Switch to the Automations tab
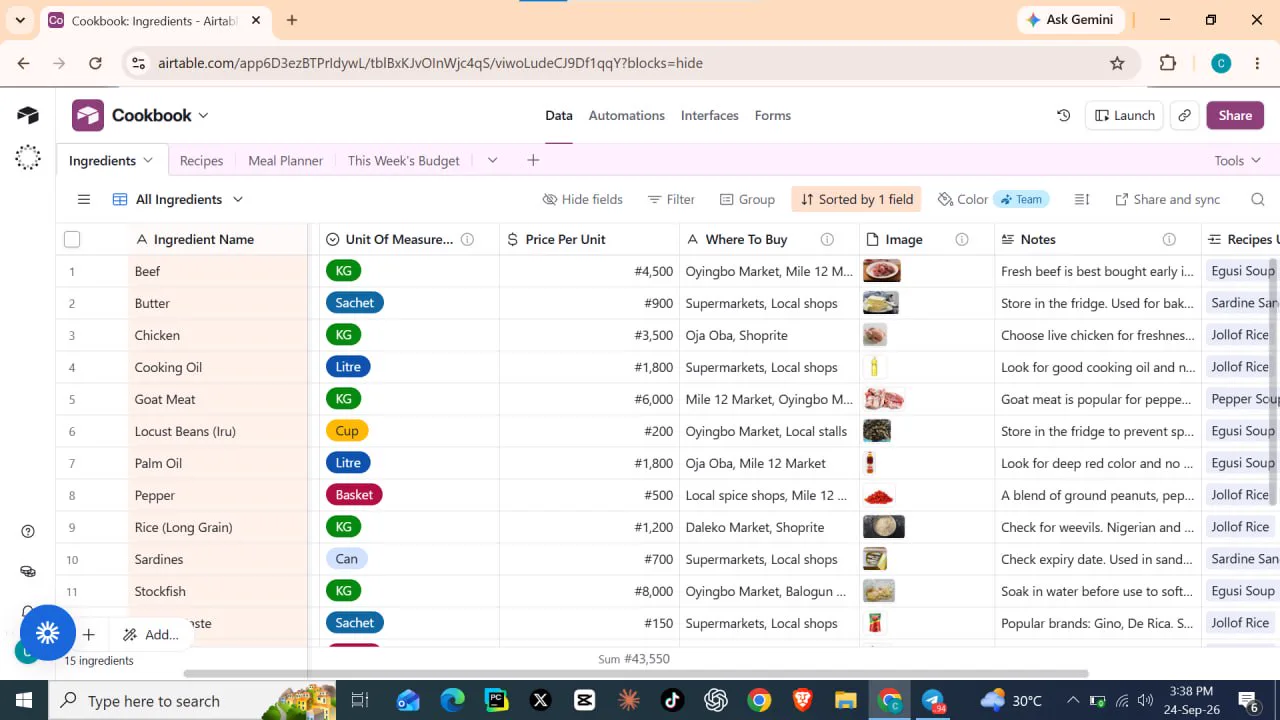The width and height of the screenshot is (1280, 720). tap(626, 115)
